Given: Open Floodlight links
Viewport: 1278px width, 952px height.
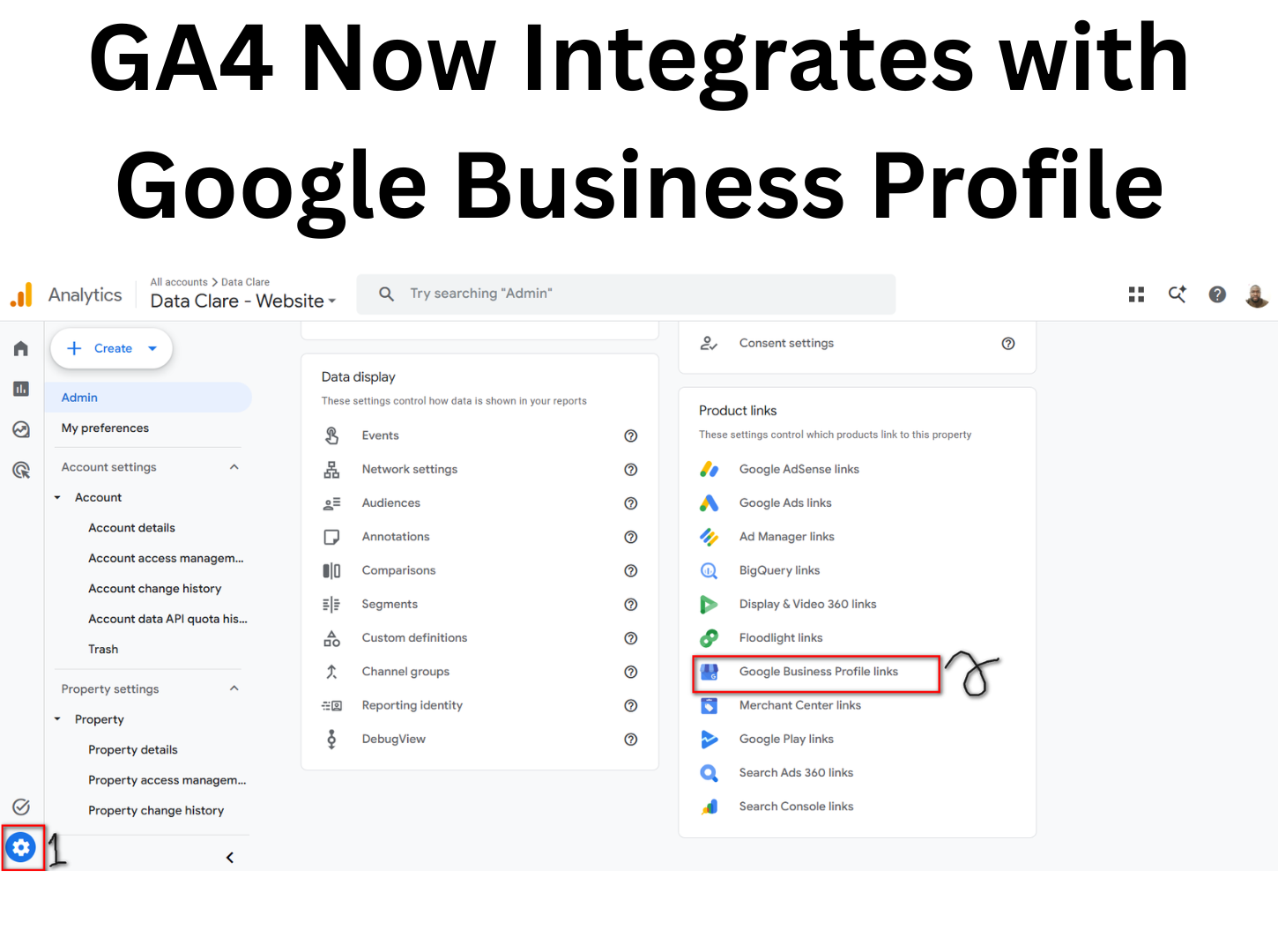Looking at the screenshot, I should (x=781, y=638).
